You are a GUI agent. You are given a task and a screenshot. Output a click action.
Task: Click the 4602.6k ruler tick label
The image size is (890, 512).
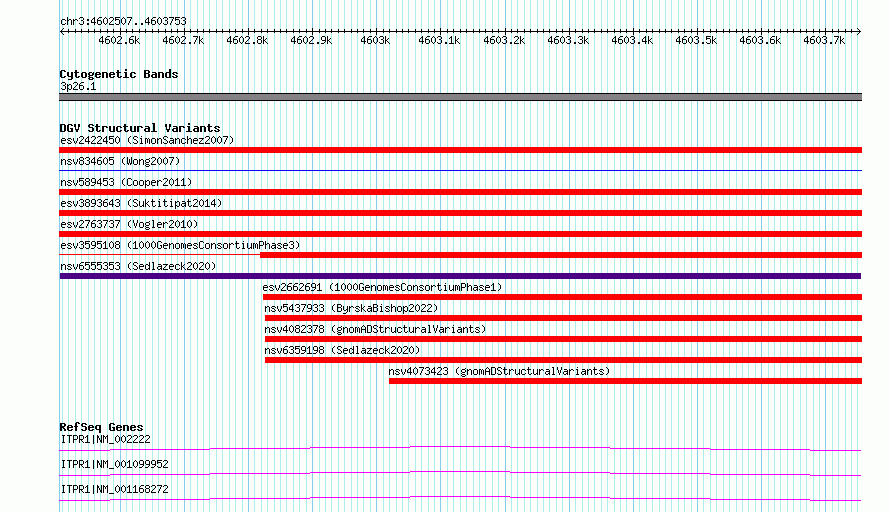point(119,40)
